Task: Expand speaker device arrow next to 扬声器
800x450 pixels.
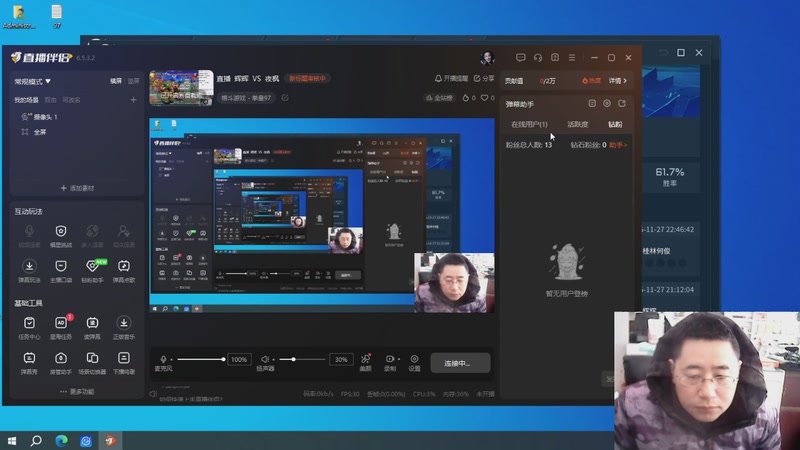Action: [273, 360]
